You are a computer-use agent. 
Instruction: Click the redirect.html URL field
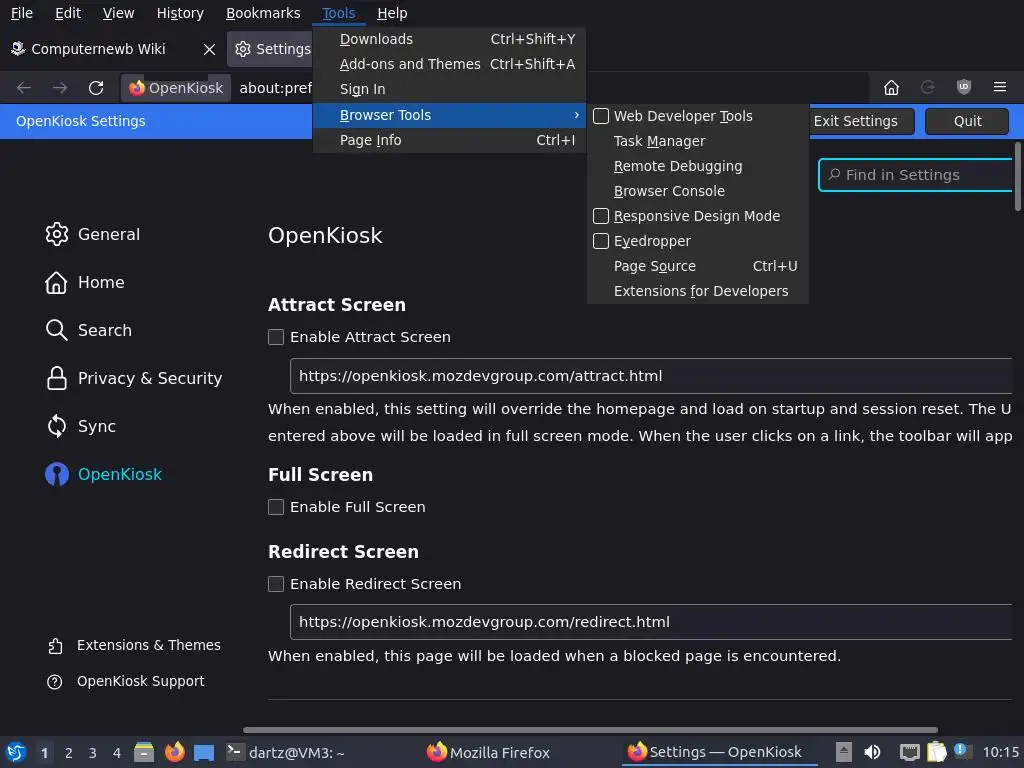(x=651, y=622)
